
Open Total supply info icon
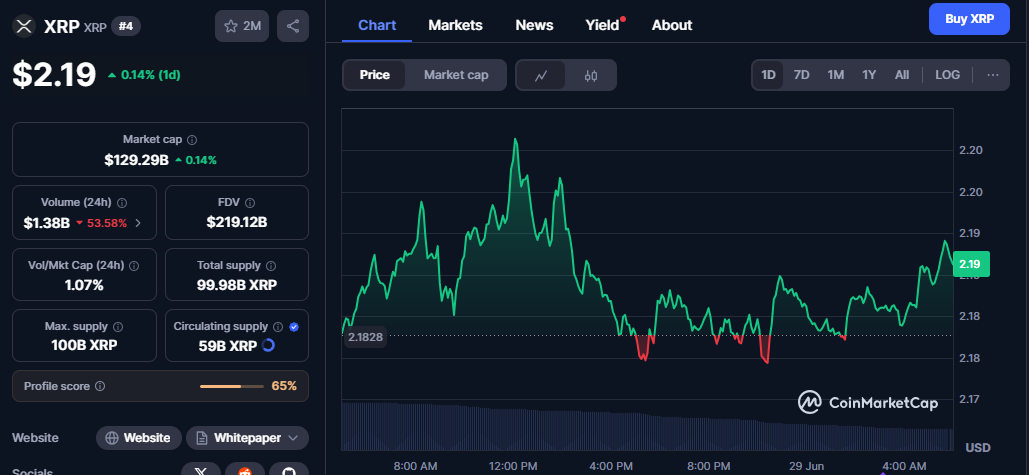[x=271, y=266]
